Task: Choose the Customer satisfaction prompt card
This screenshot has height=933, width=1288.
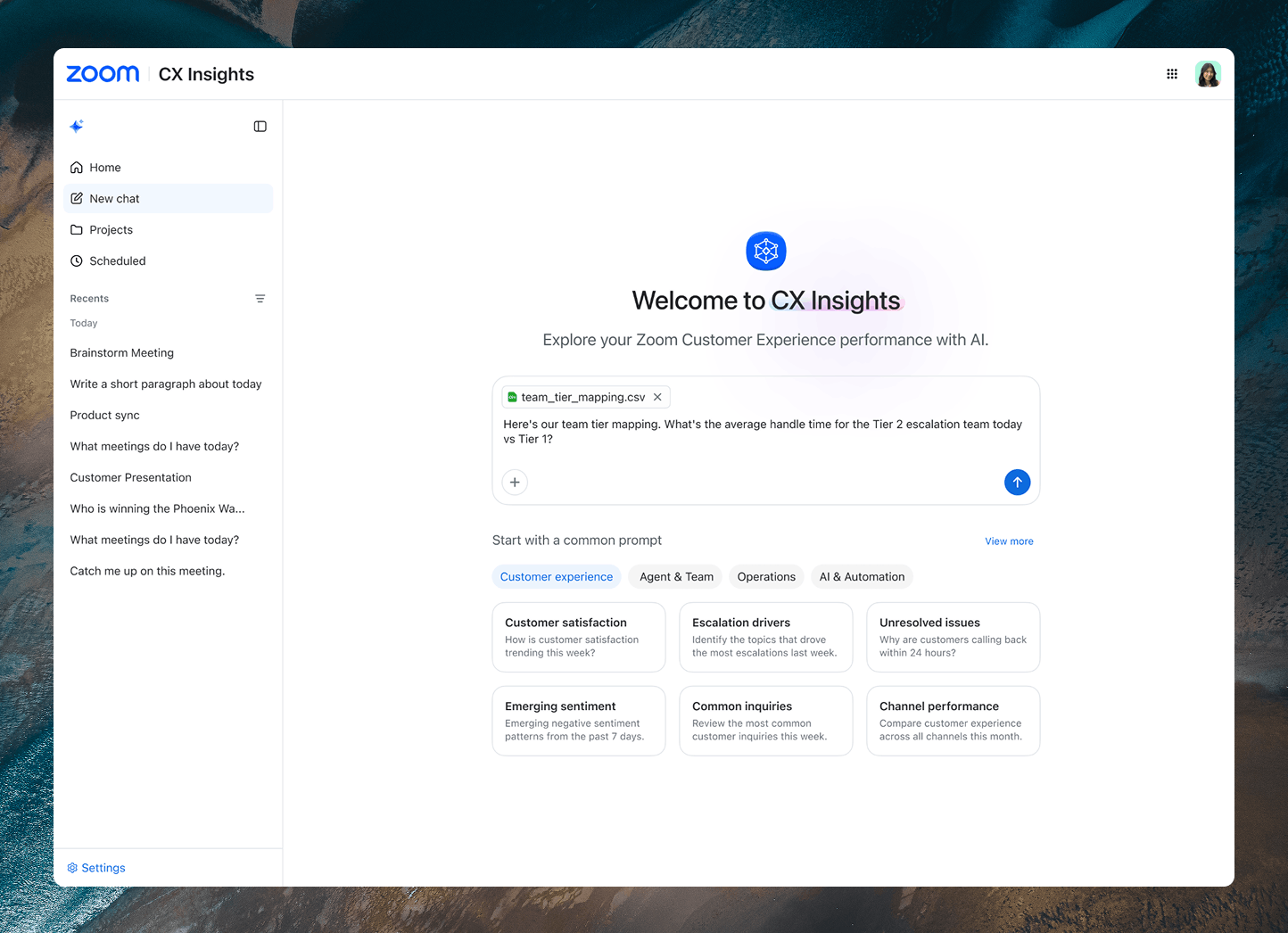Action: (x=579, y=637)
